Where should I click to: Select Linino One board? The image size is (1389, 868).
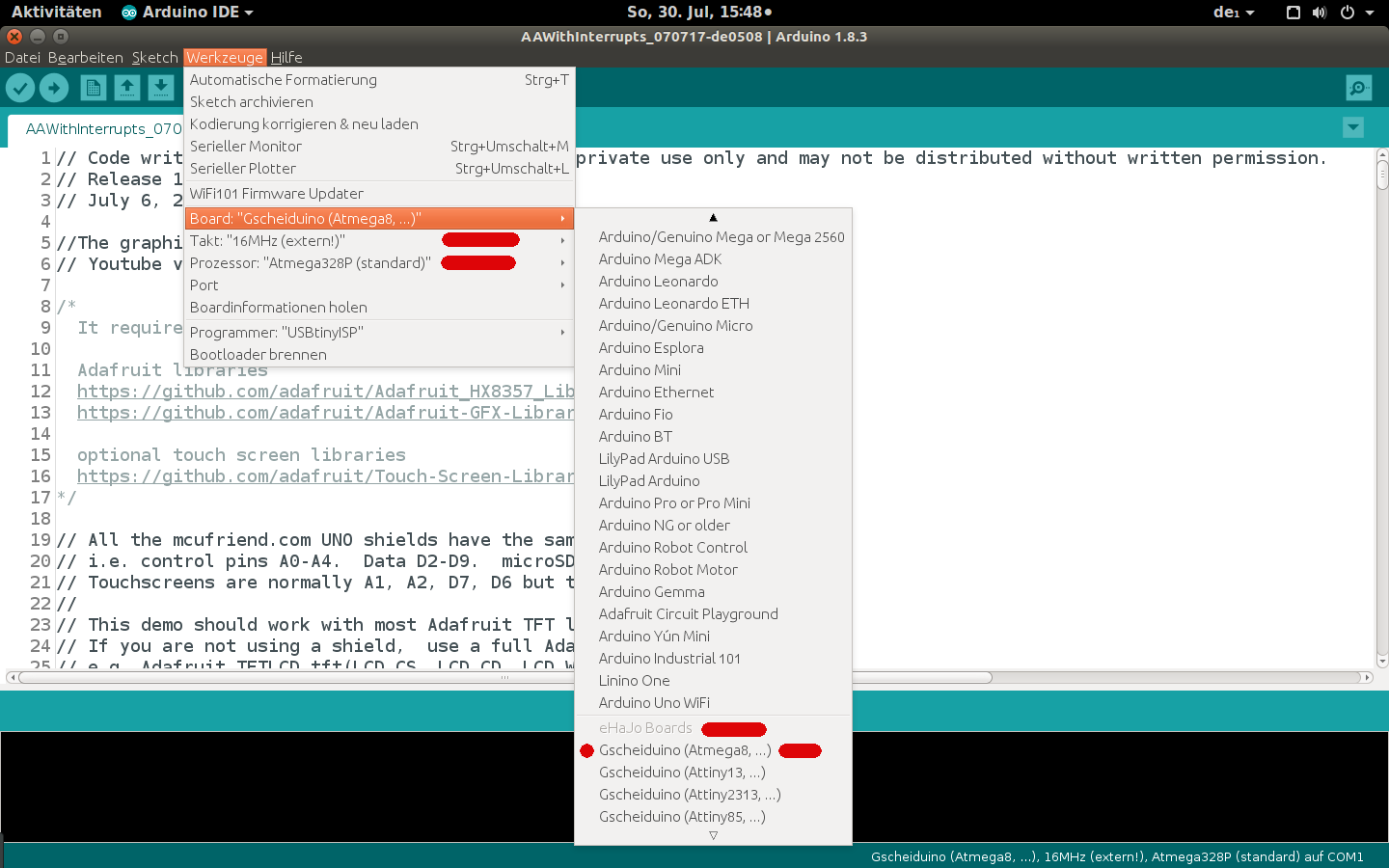(713, 681)
